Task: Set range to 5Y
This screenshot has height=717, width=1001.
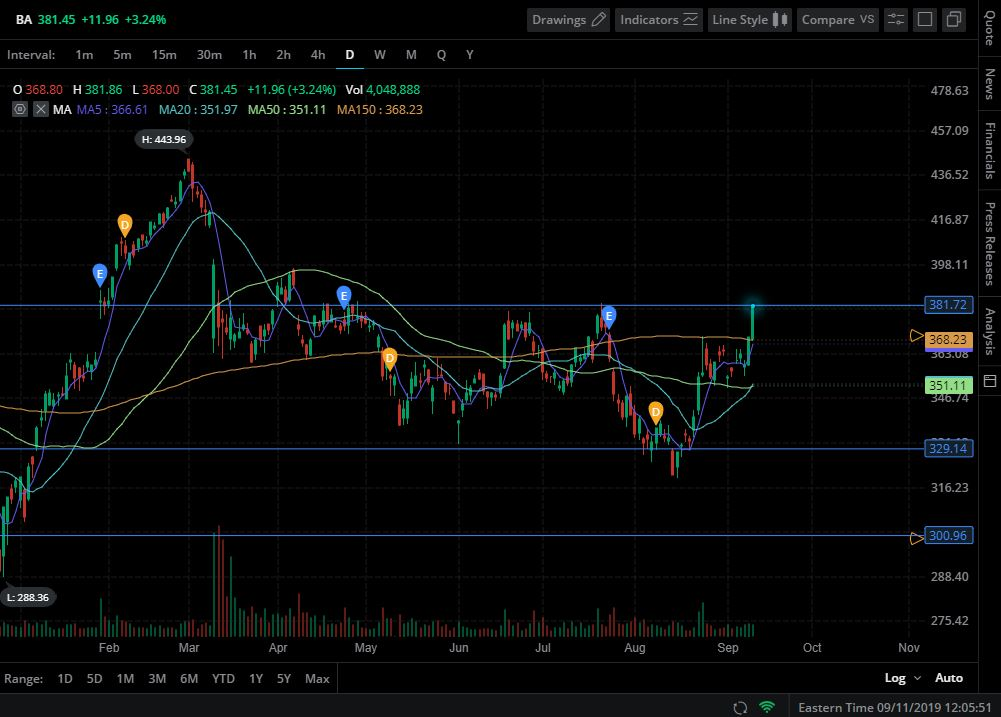Action: tap(283, 679)
